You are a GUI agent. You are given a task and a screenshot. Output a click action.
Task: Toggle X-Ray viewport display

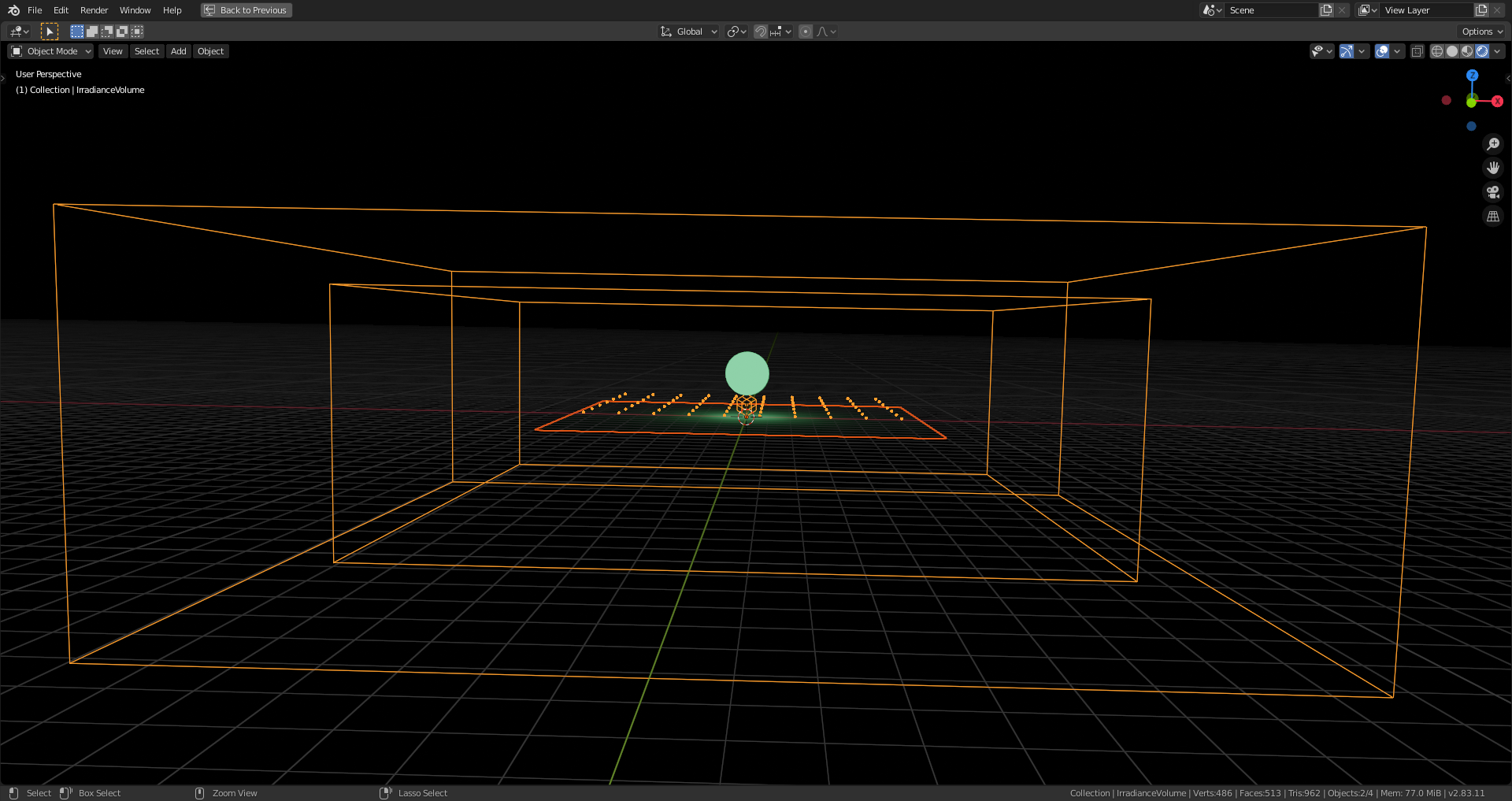(x=1417, y=50)
